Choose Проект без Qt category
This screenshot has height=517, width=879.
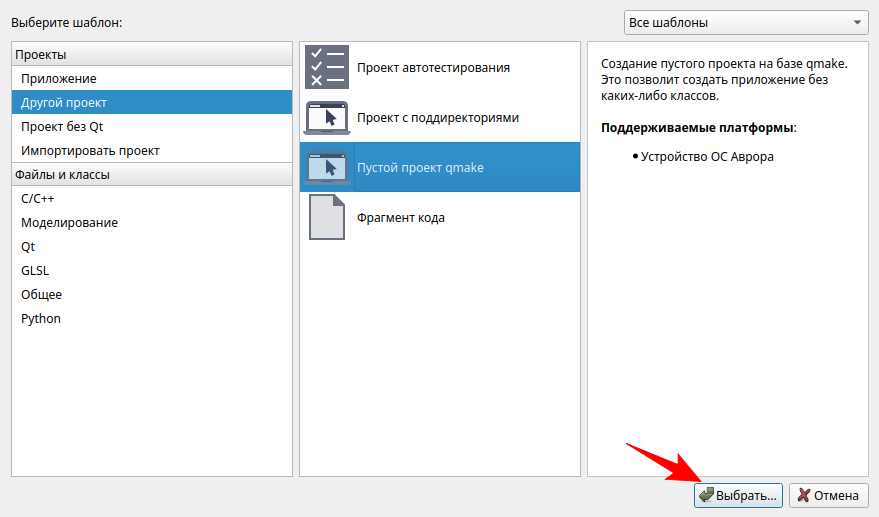(62, 126)
